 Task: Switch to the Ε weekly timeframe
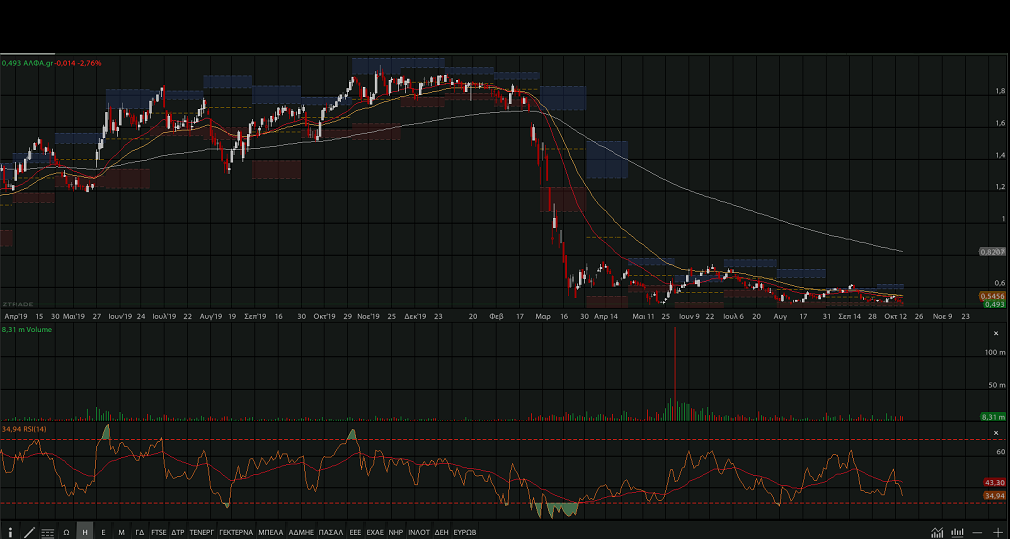(x=103, y=532)
